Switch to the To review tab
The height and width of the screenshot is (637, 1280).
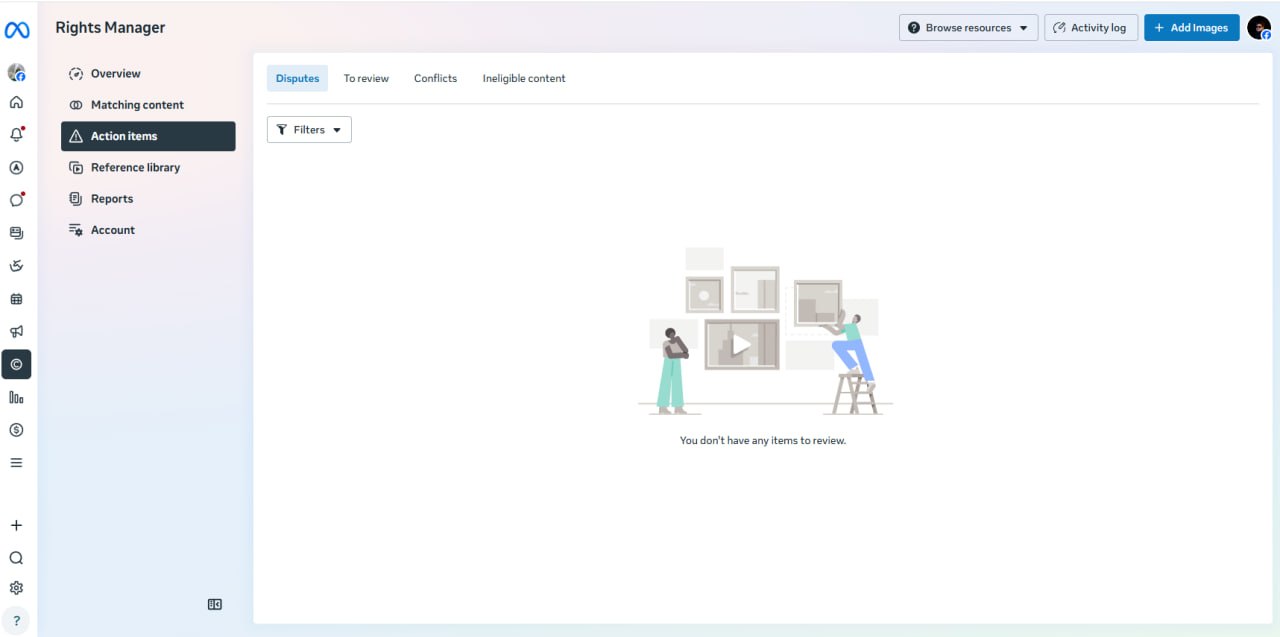click(366, 78)
